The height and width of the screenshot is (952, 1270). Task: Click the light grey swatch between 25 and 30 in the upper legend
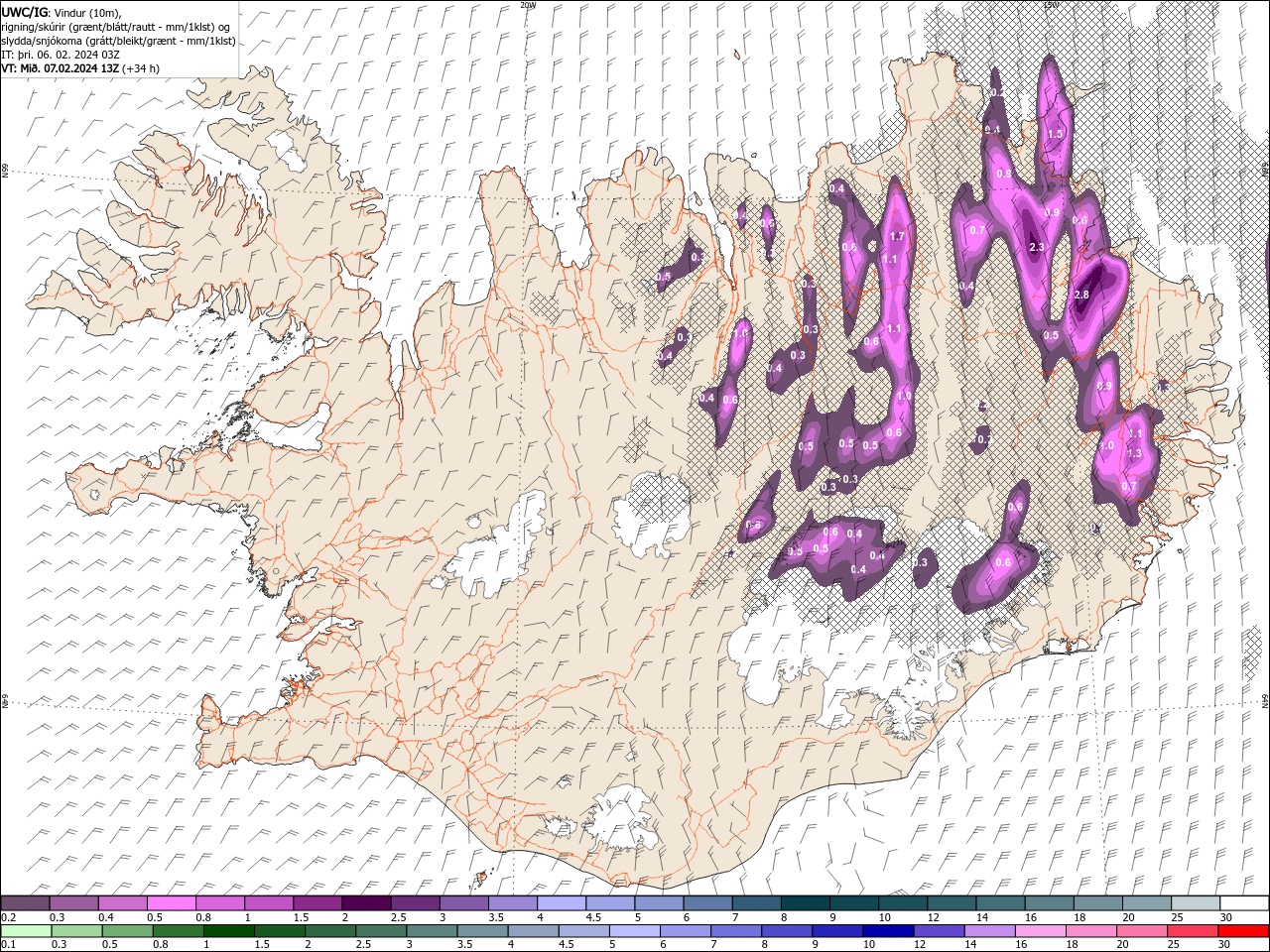(x=1196, y=903)
